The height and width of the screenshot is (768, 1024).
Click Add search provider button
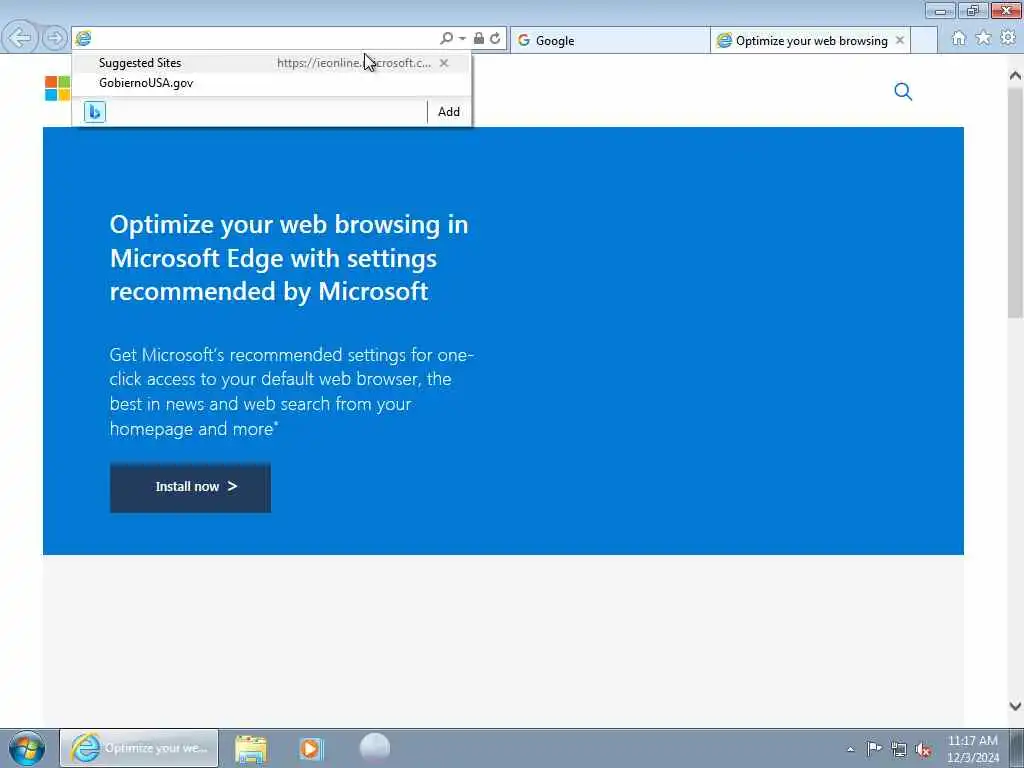[449, 112]
